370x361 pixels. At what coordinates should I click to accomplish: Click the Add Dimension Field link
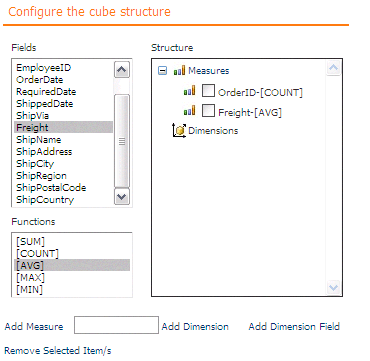(294, 326)
